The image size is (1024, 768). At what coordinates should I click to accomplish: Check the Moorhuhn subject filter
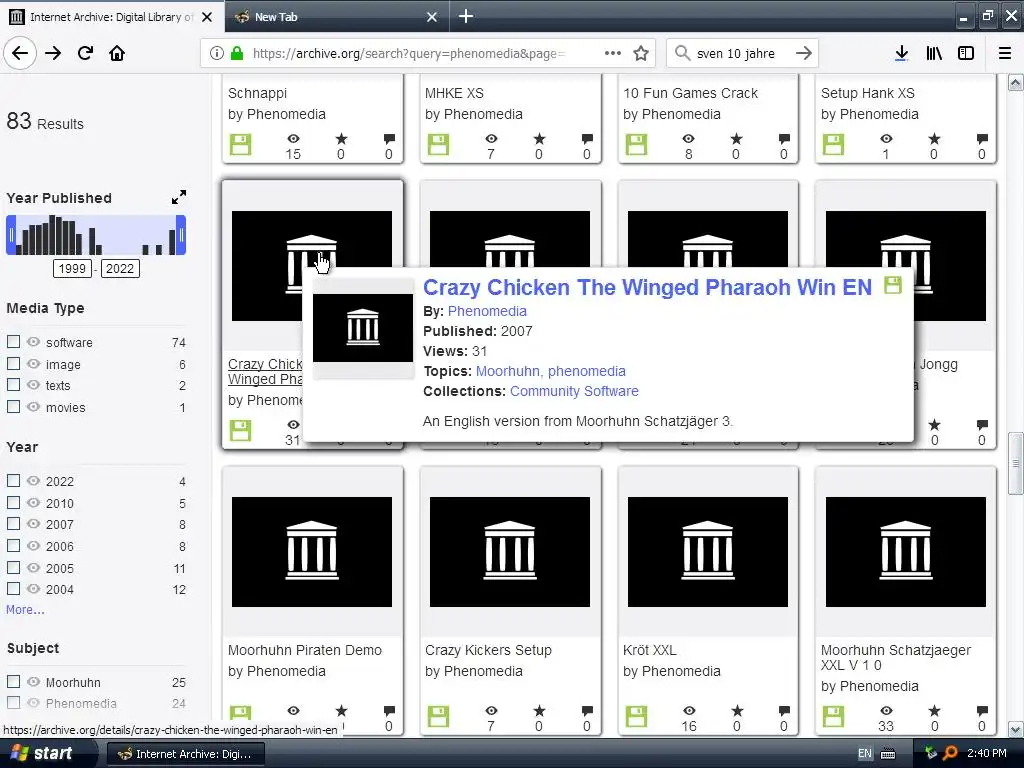13,681
